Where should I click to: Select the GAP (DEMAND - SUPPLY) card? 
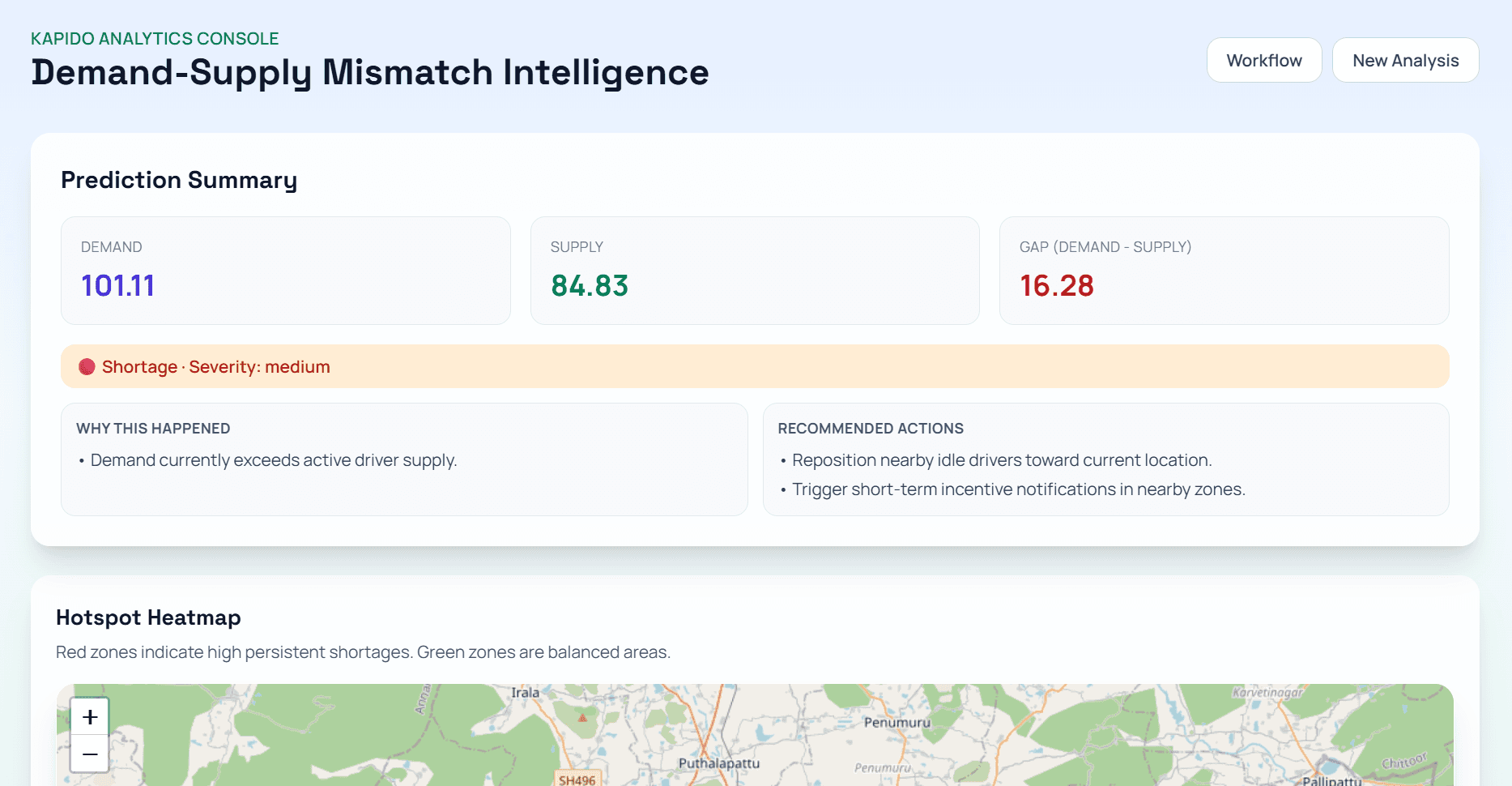1224,270
